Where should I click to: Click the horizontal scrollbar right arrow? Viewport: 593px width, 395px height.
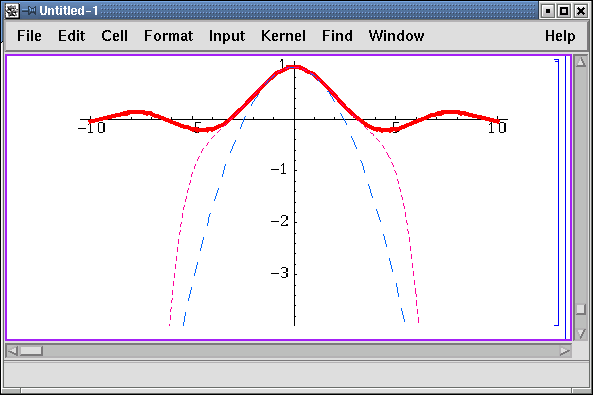click(x=565, y=351)
